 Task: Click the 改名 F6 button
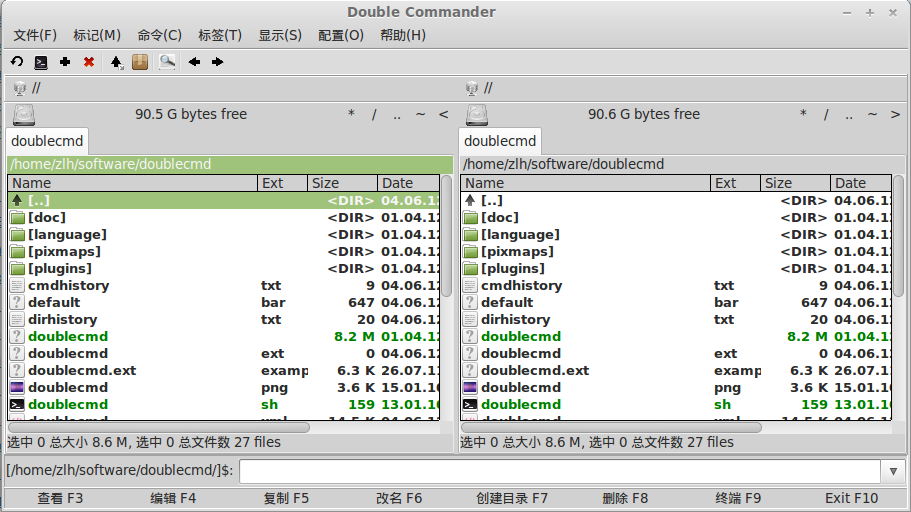[399, 499]
